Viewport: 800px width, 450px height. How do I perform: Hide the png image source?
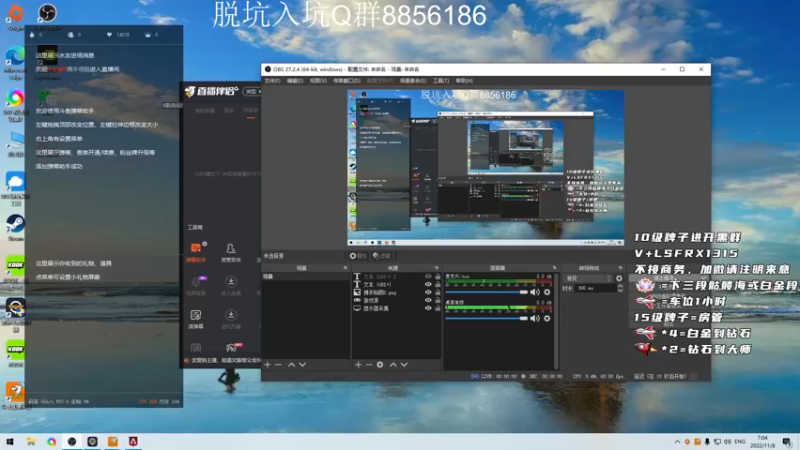(428, 292)
